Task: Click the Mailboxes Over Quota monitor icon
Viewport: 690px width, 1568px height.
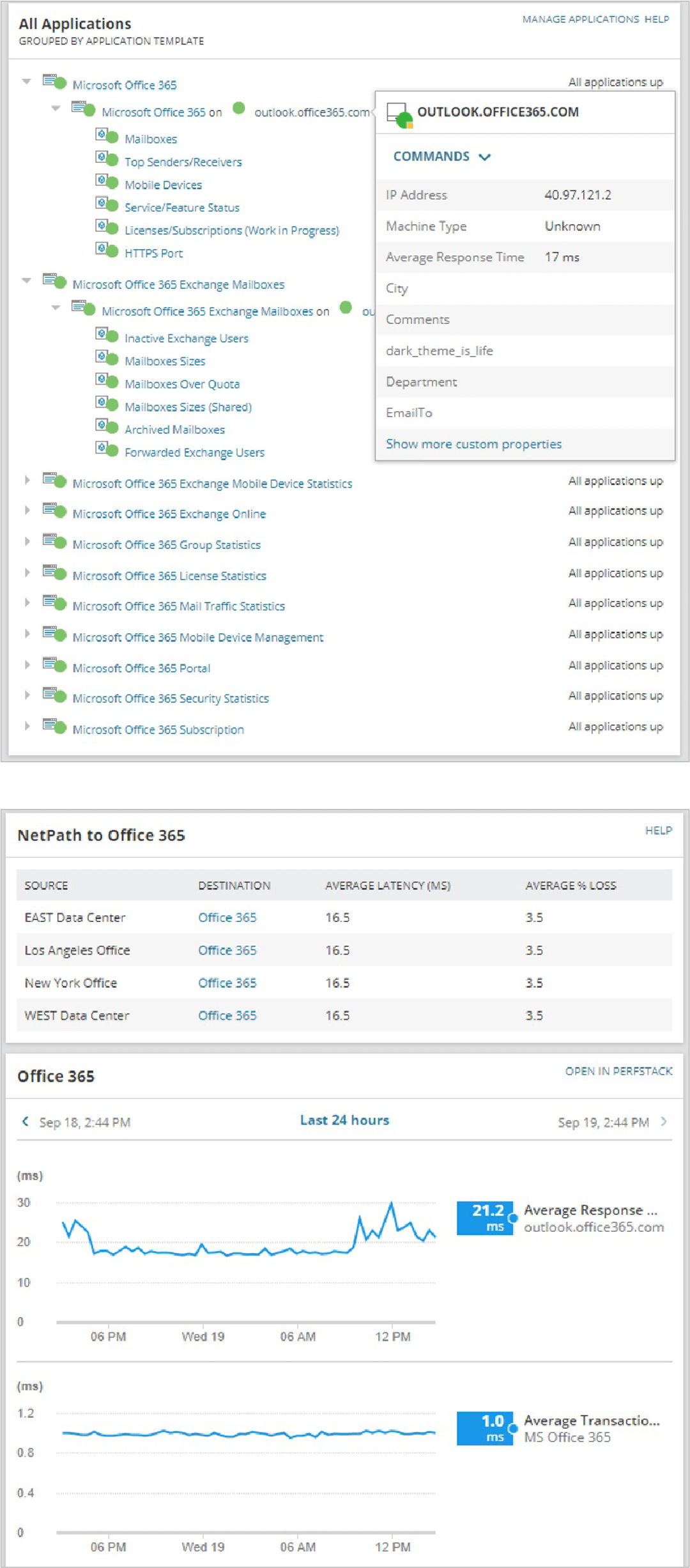Action: [107, 381]
